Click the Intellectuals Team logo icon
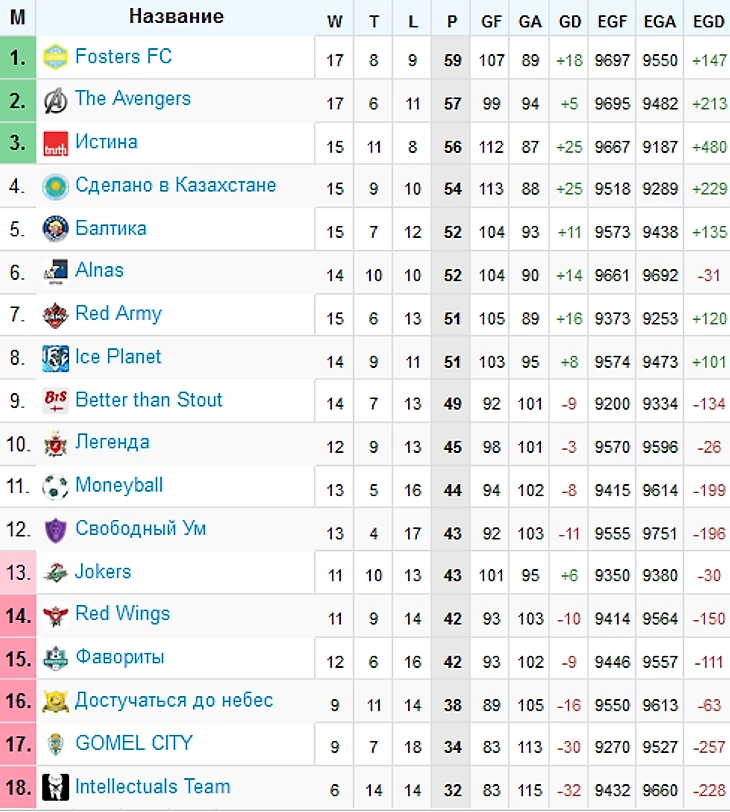This screenshot has width=730, height=812. tap(55, 788)
